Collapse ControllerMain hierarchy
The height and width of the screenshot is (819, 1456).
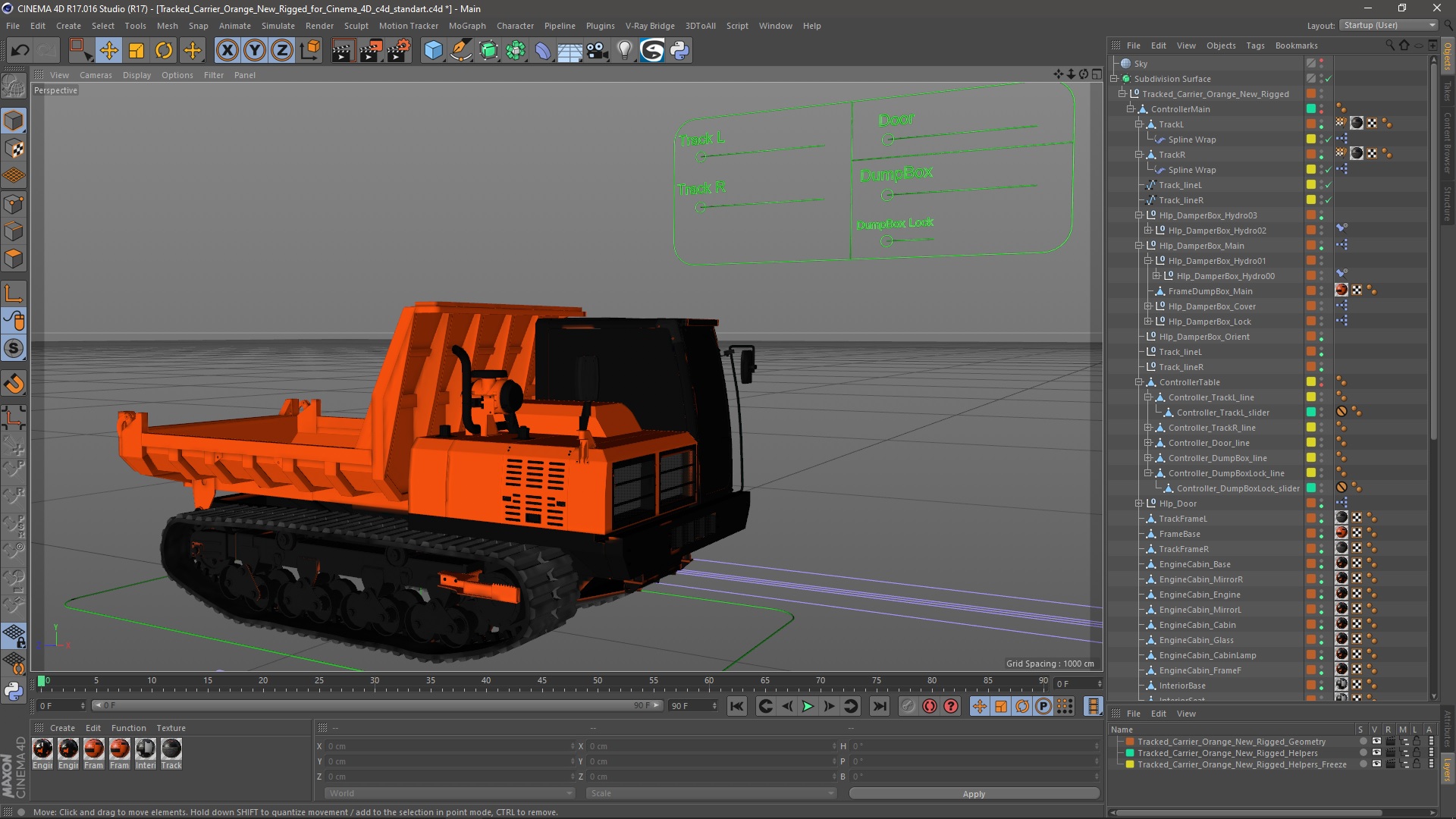[x=1131, y=109]
